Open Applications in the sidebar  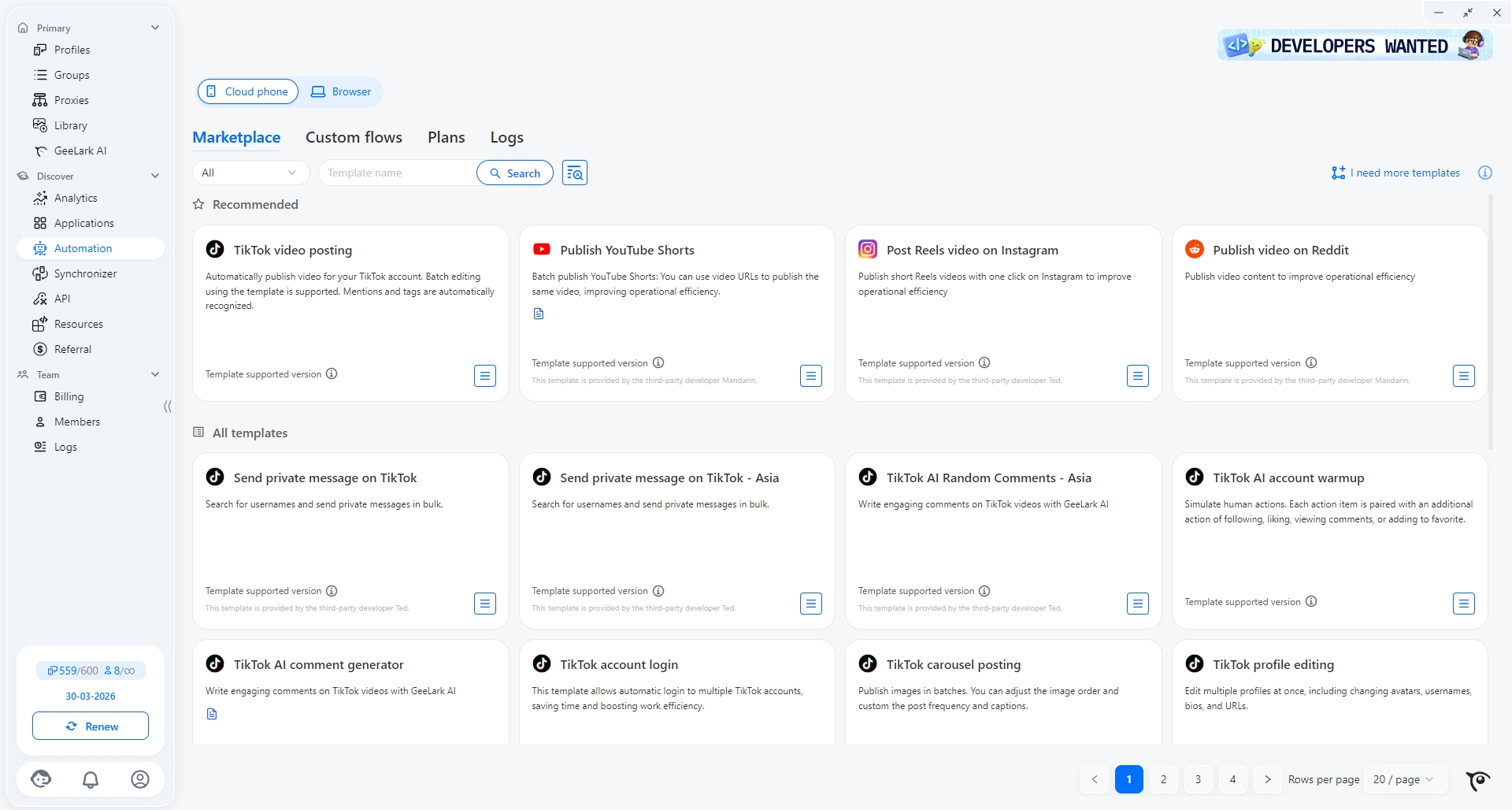click(x=91, y=223)
